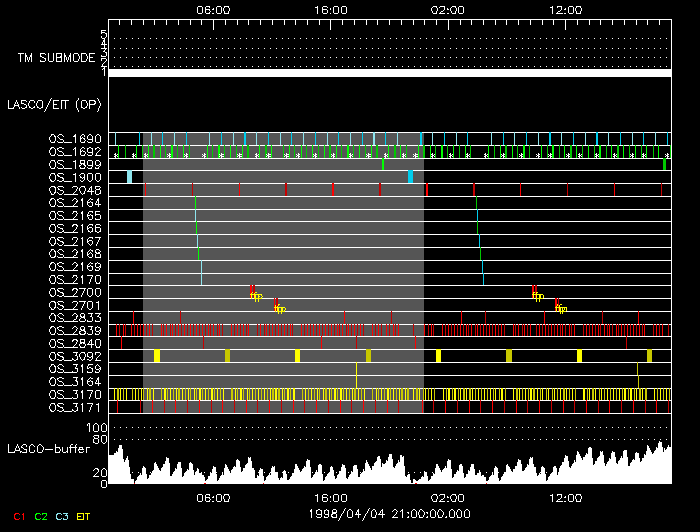Click the red C1 legend entry

point(19,516)
